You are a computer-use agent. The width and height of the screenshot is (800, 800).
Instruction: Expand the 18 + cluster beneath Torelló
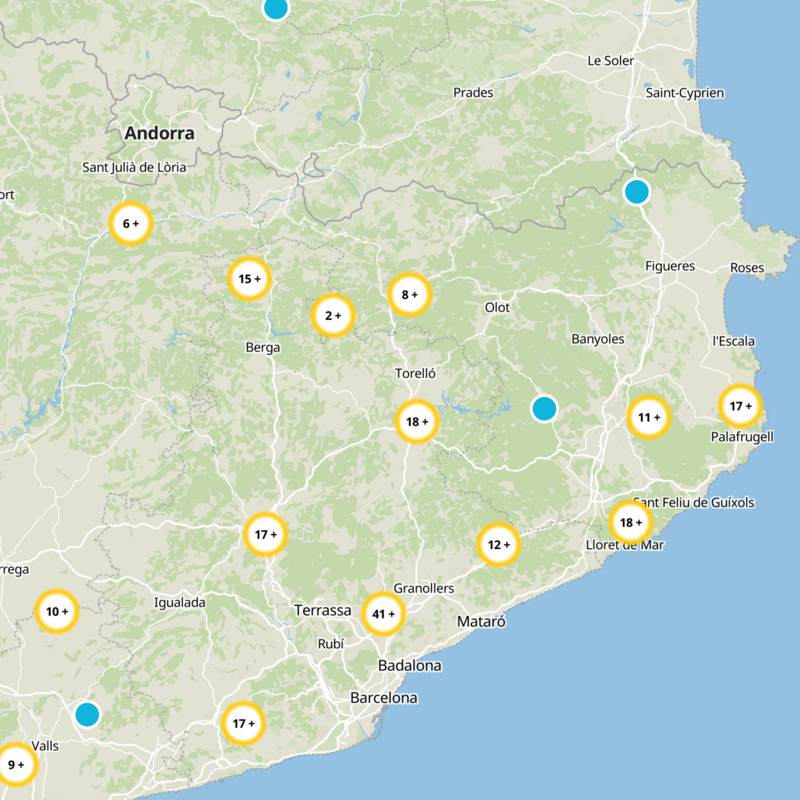pyautogui.click(x=417, y=421)
